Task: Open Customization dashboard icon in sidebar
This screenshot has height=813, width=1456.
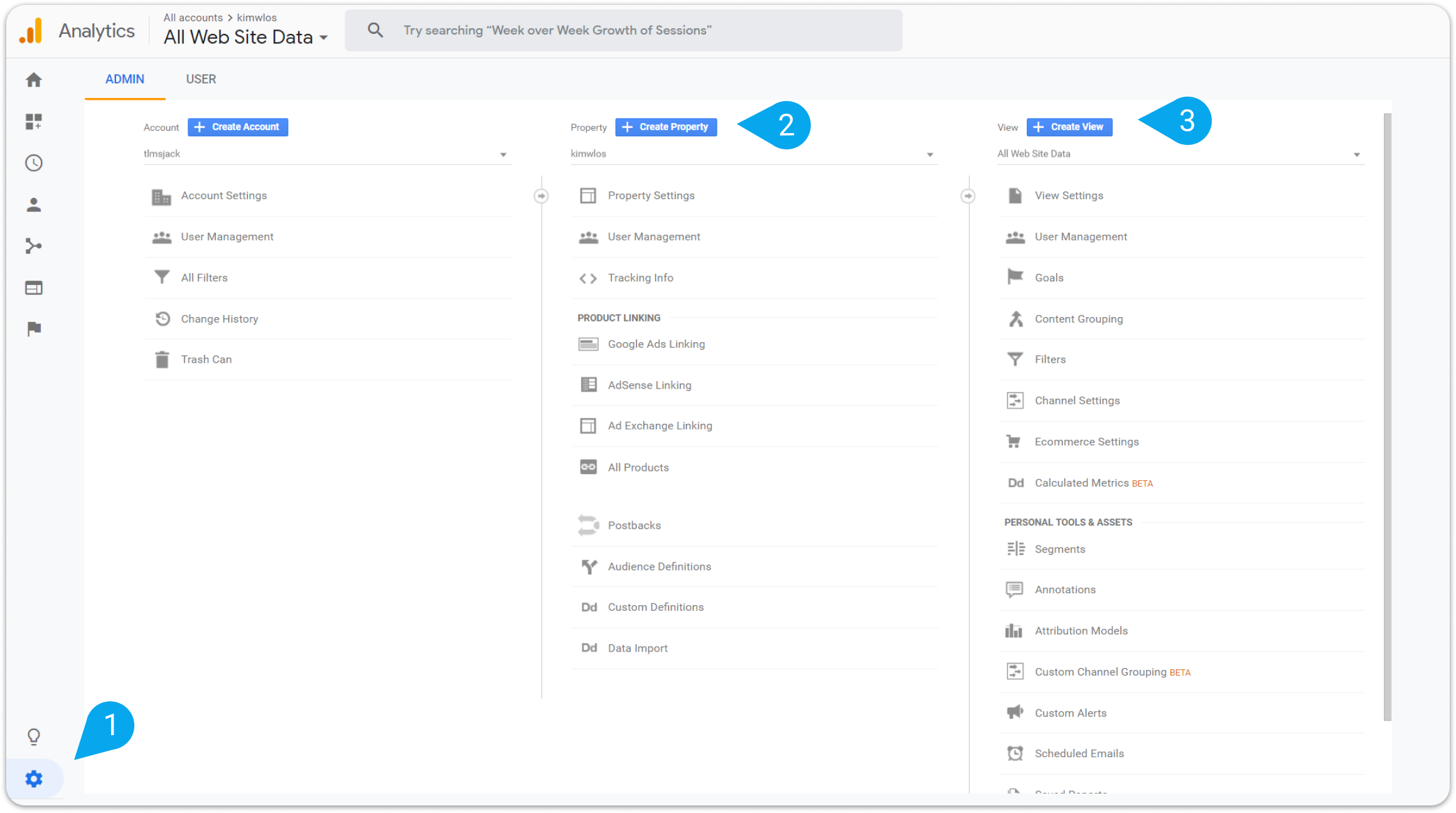Action: pyautogui.click(x=34, y=121)
